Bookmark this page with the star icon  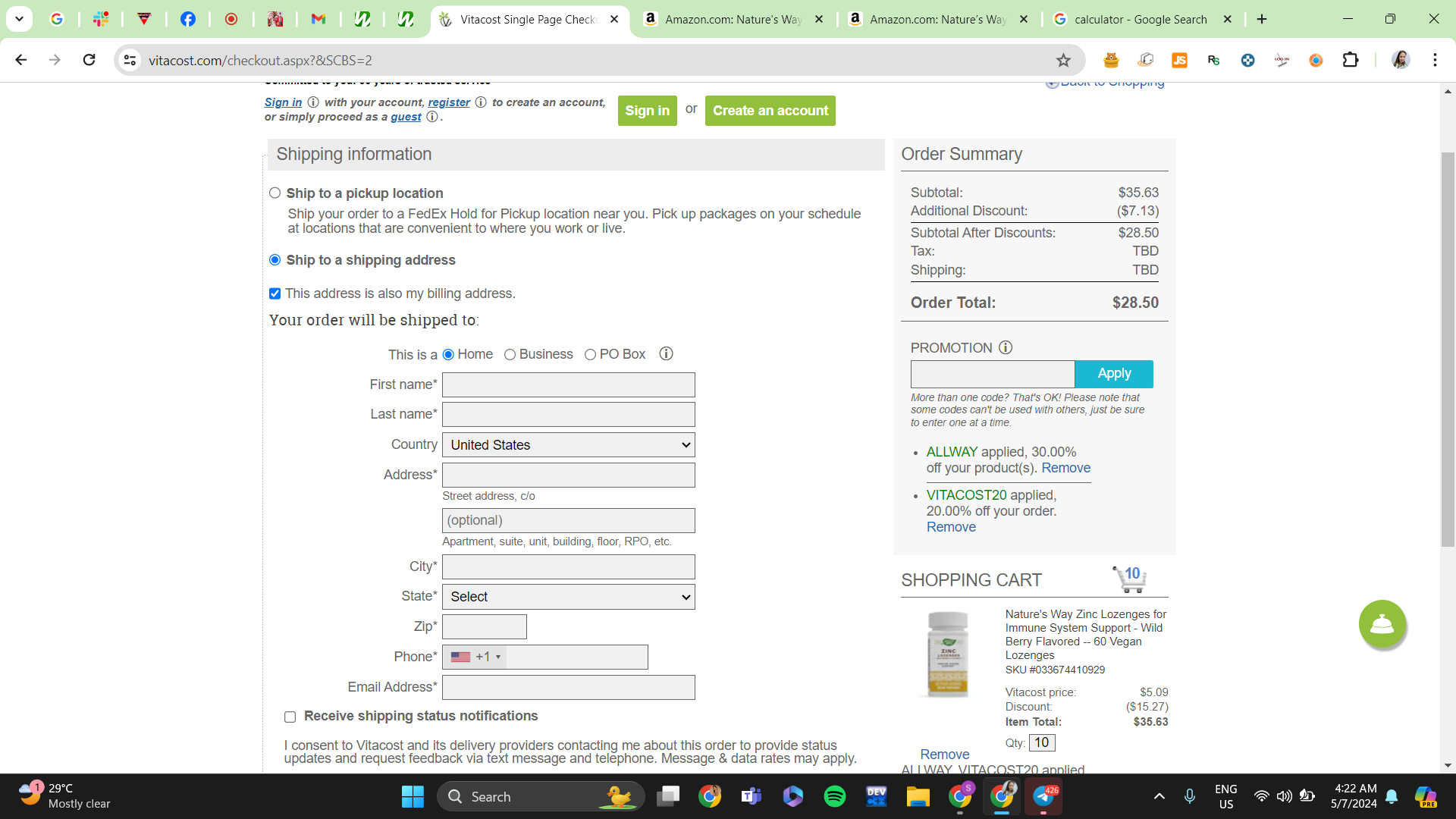(1063, 60)
